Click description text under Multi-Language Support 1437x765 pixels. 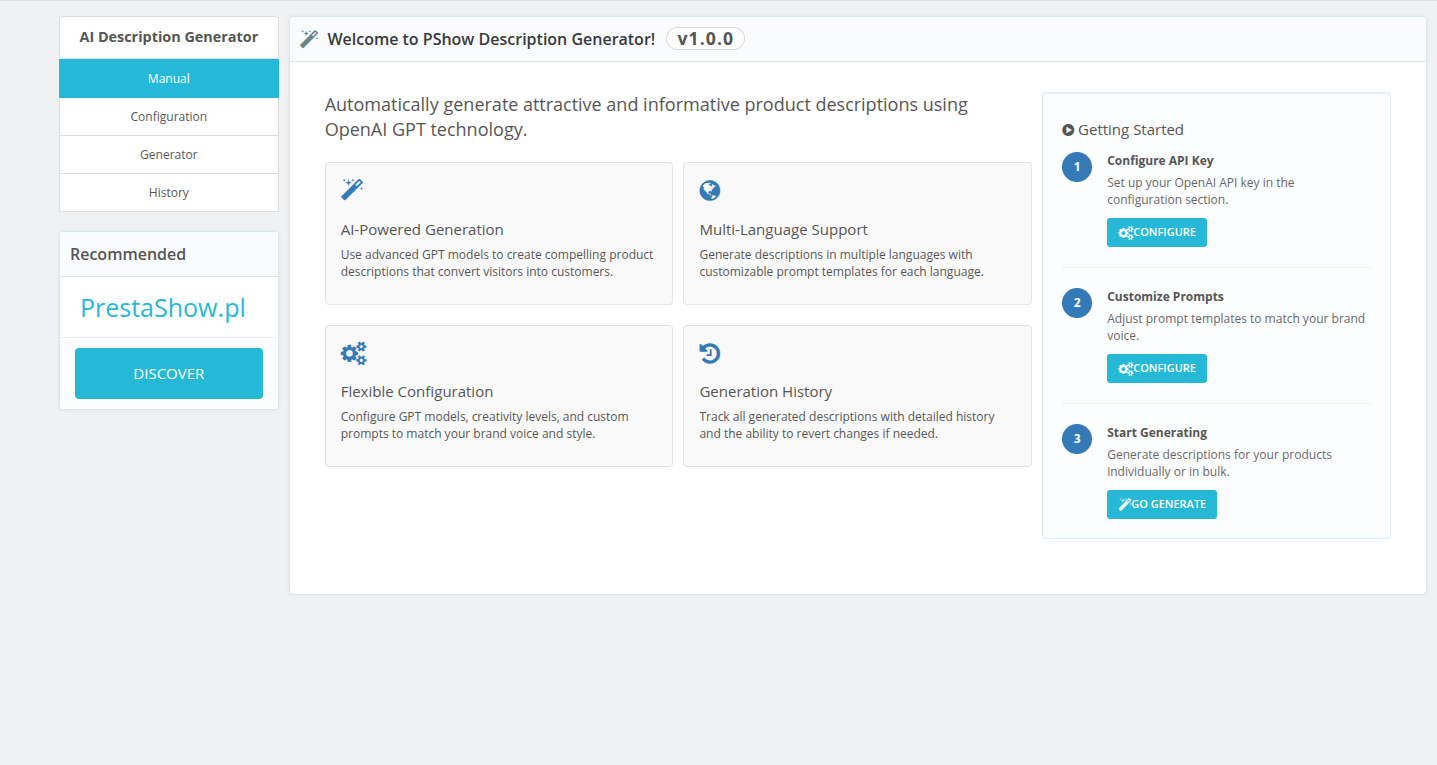point(842,263)
